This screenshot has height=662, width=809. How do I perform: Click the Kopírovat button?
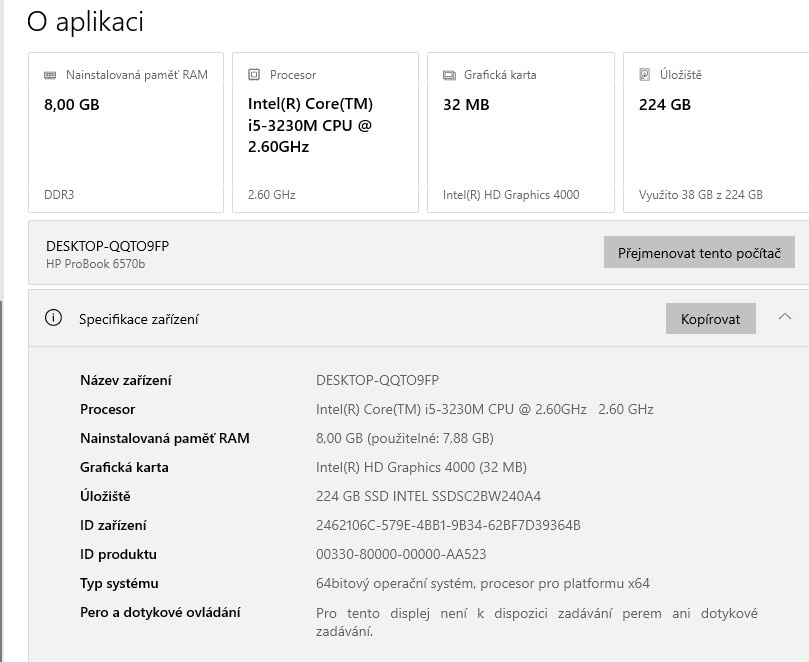(x=710, y=318)
